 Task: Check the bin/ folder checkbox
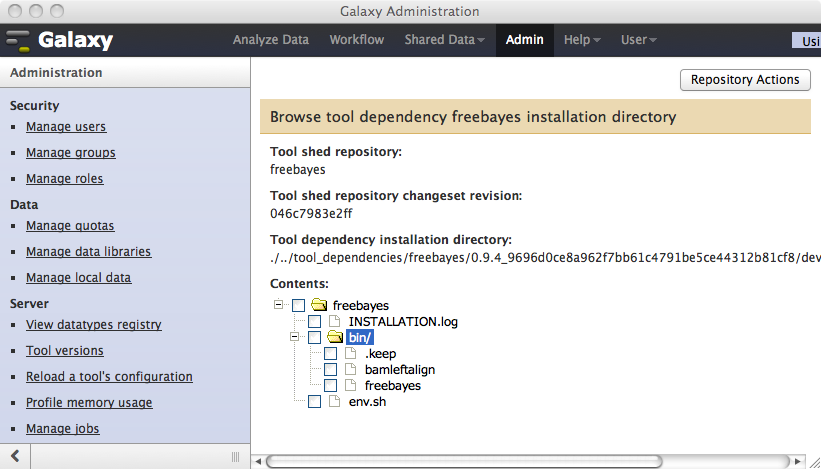(314, 337)
